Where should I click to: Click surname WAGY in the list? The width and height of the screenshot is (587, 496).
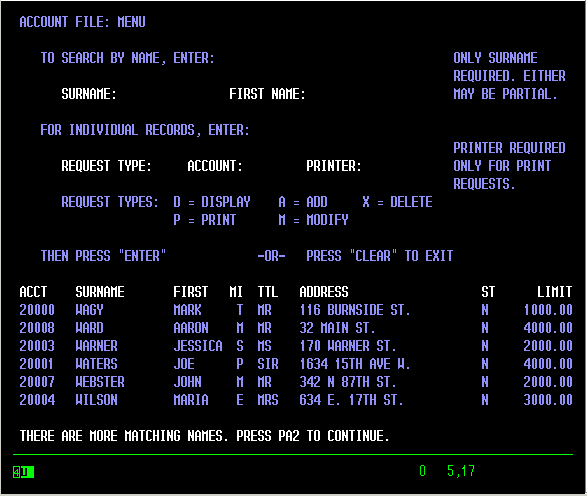89,310
